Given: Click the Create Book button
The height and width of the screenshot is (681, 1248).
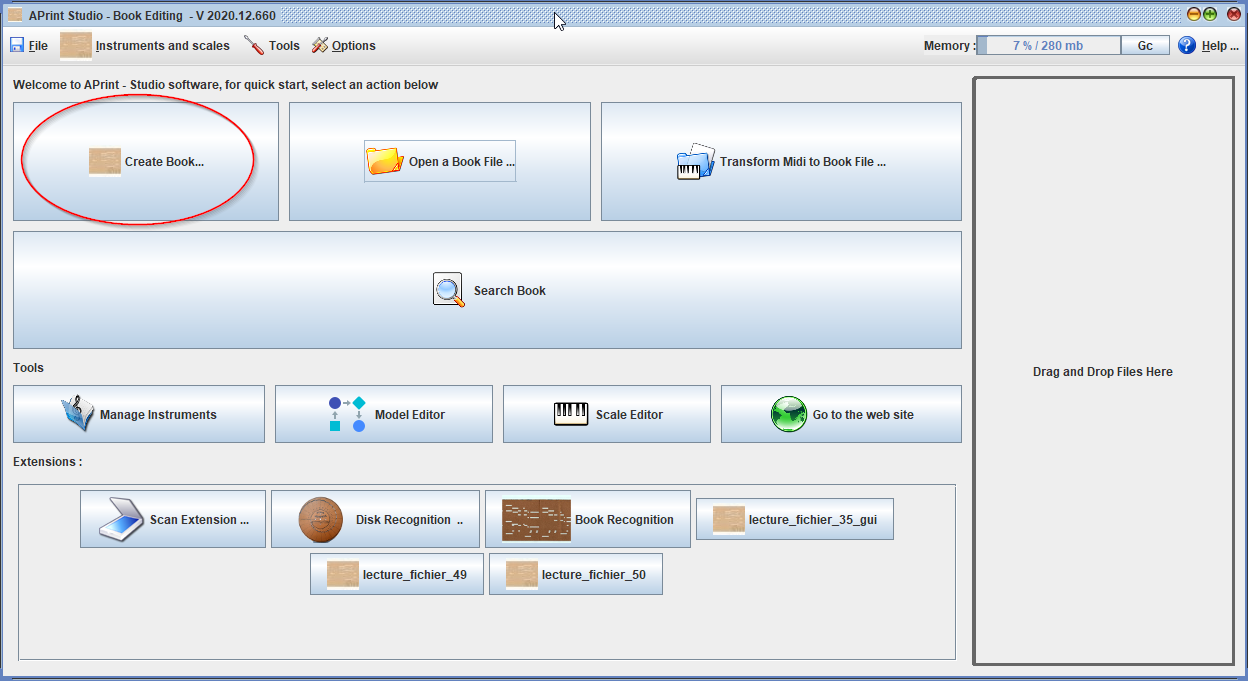Looking at the screenshot, I should pos(146,162).
